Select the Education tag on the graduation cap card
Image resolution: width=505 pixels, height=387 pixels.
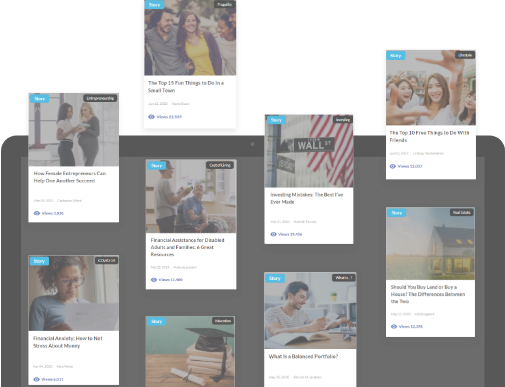[223, 321]
